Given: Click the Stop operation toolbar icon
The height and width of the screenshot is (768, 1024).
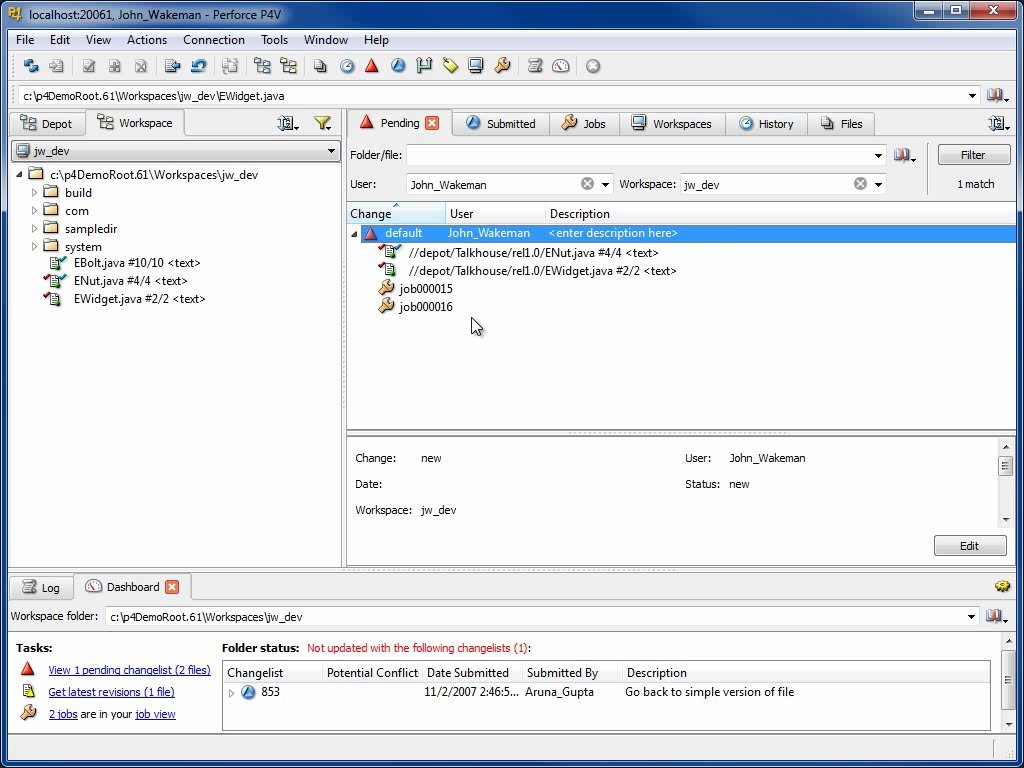Looking at the screenshot, I should point(593,66).
